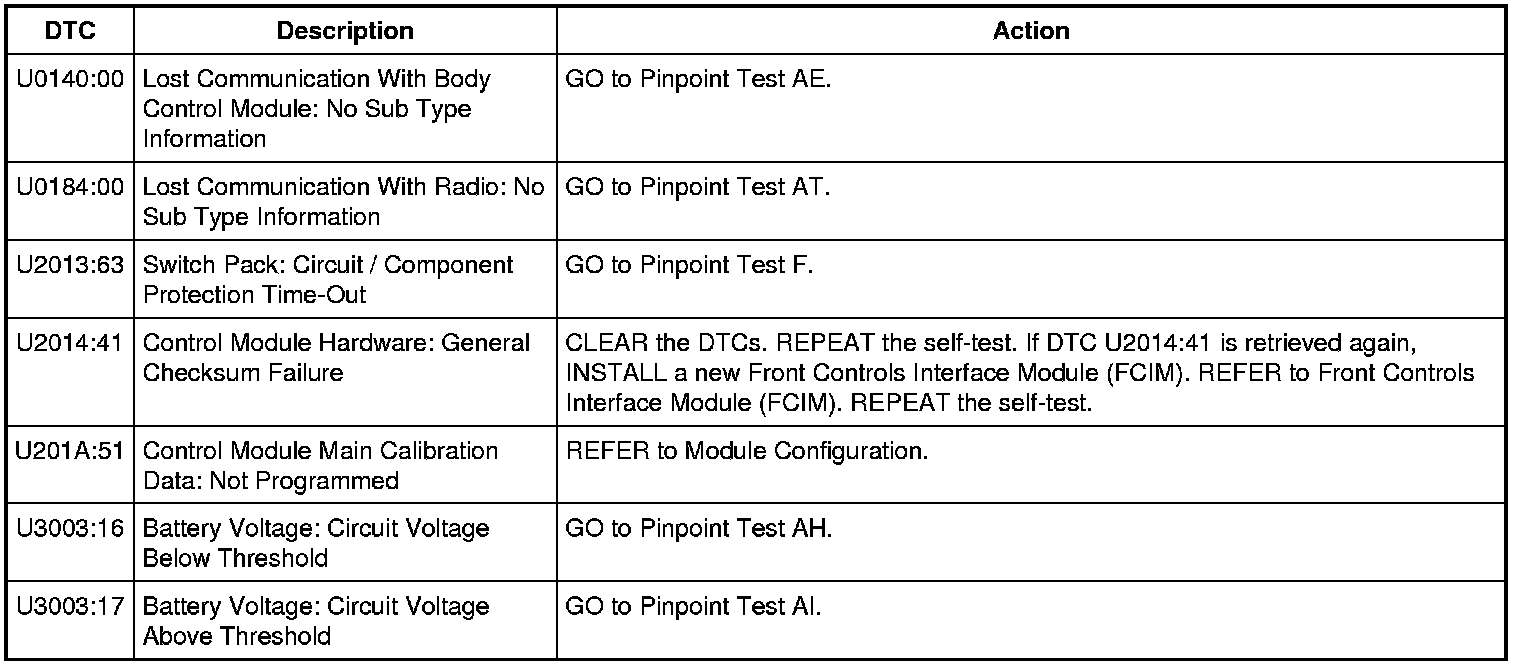Open the 'GO to Pinpoint Test F' action
Image resolution: width=1520 pixels, height=666 pixels.
pos(690,265)
